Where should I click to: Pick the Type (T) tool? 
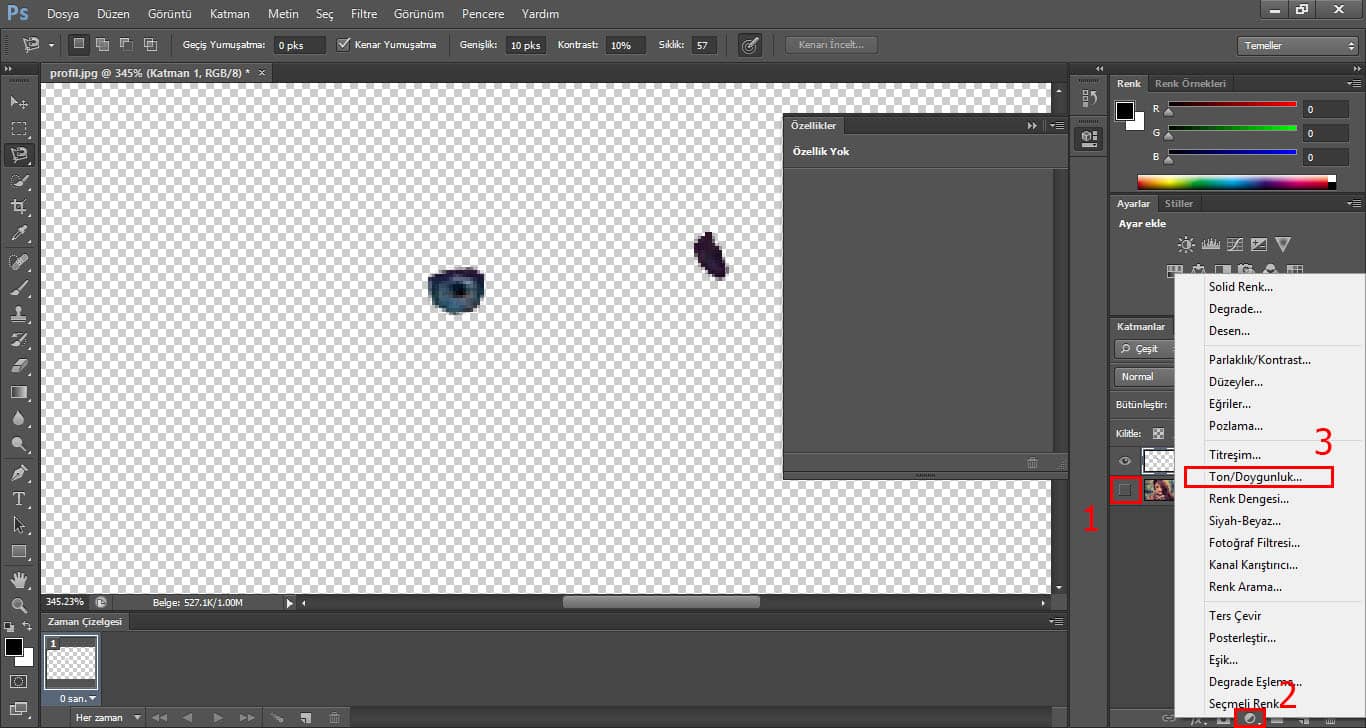point(19,499)
